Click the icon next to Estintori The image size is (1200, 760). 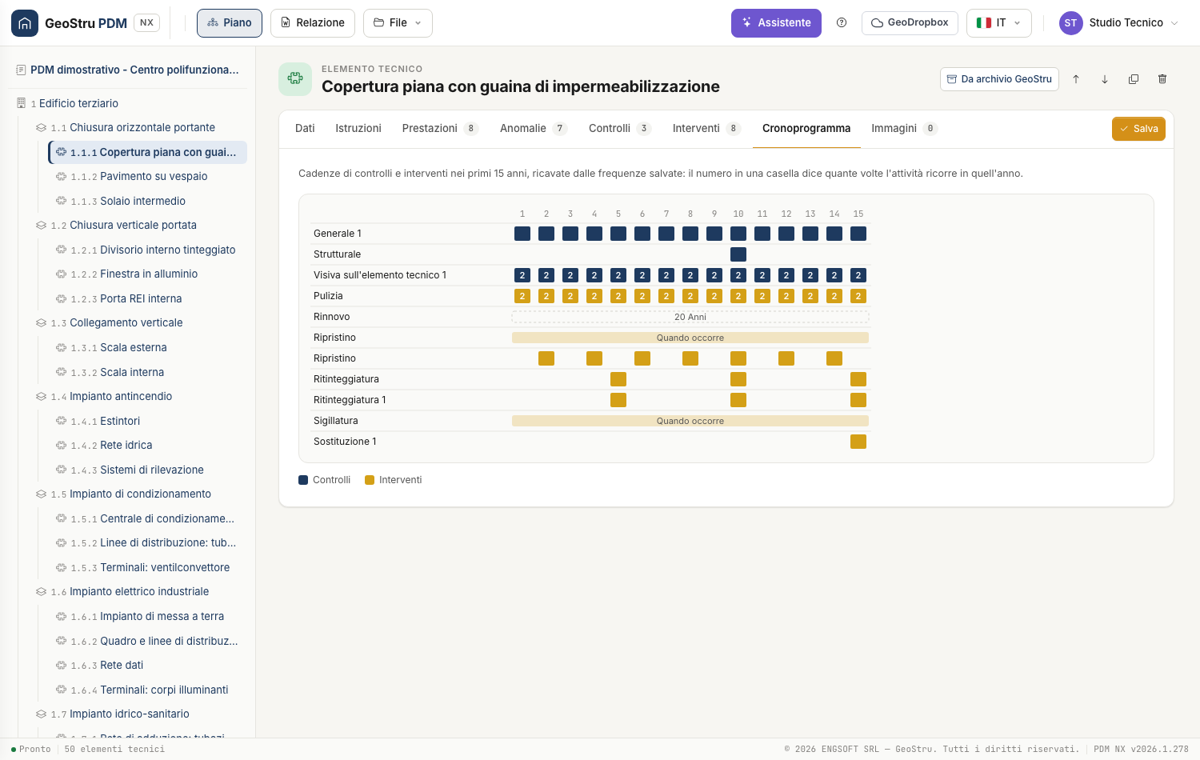click(x=61, y=421)
